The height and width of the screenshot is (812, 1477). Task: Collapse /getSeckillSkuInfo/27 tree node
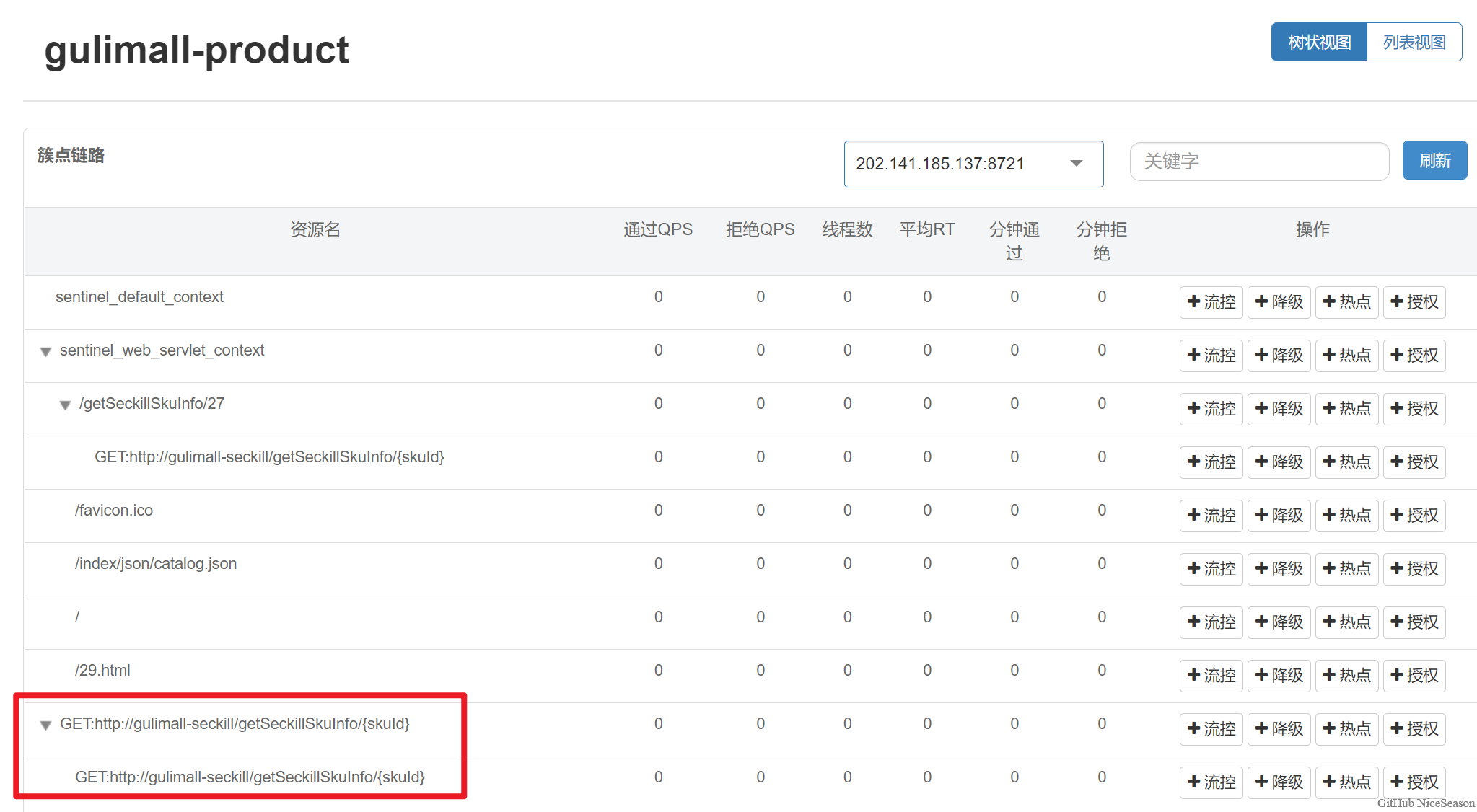click(x=65, y=405)
